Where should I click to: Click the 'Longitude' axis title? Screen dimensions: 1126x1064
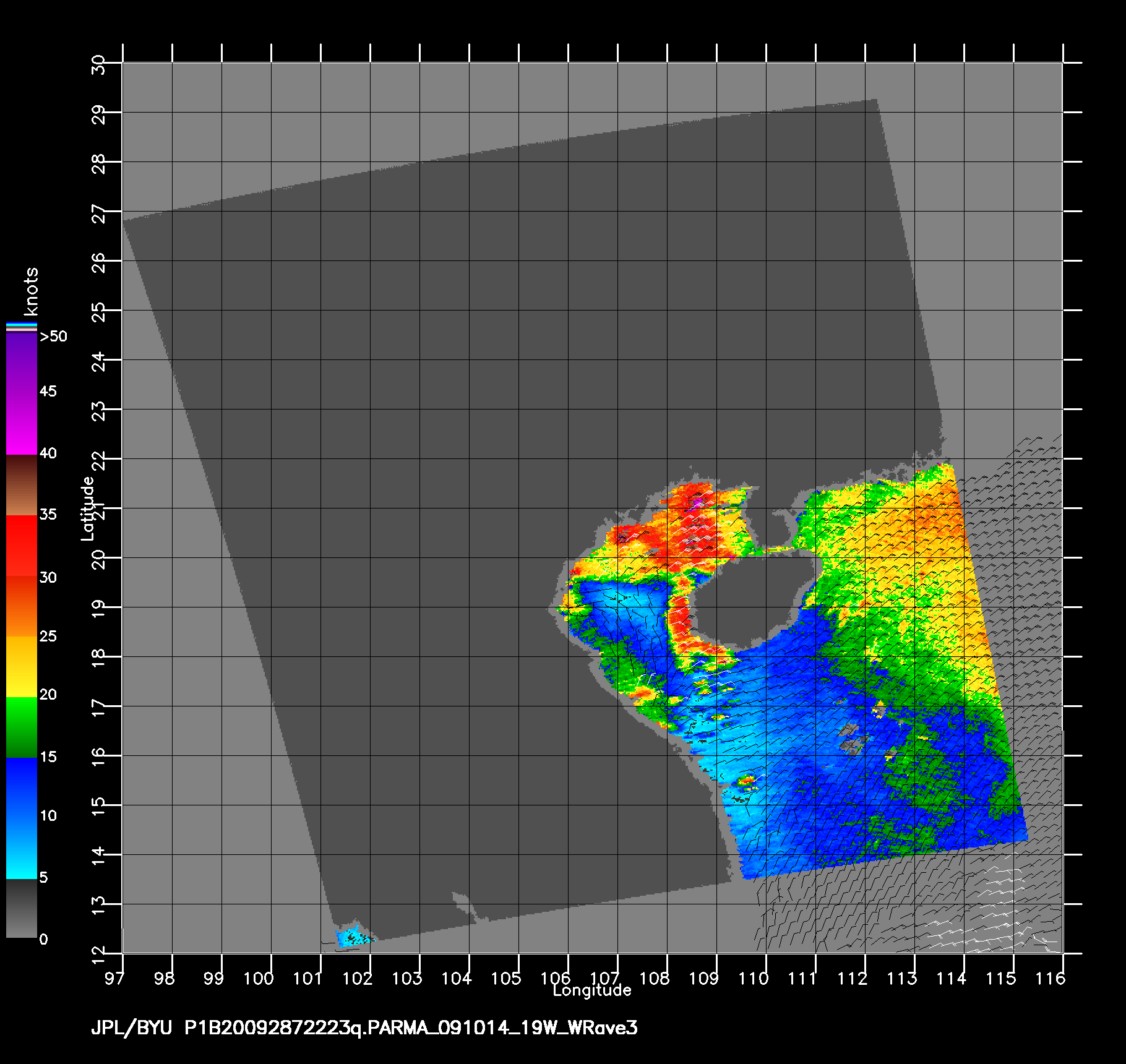(x=592, y=990)
